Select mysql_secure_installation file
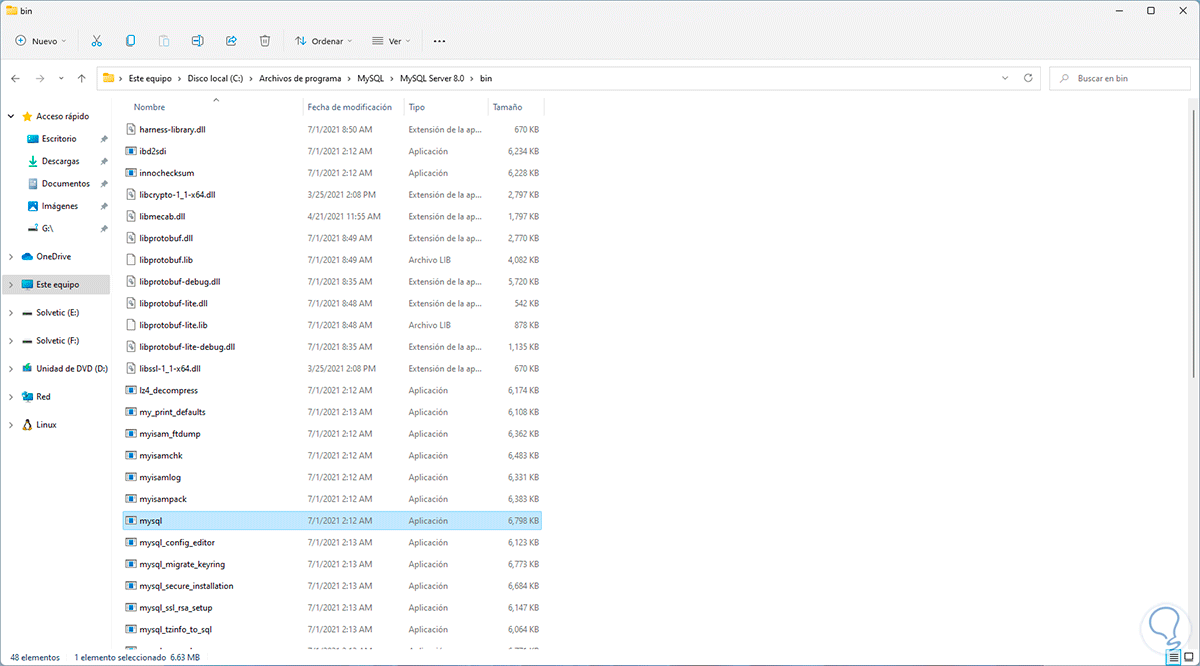 tap(331, 586)
